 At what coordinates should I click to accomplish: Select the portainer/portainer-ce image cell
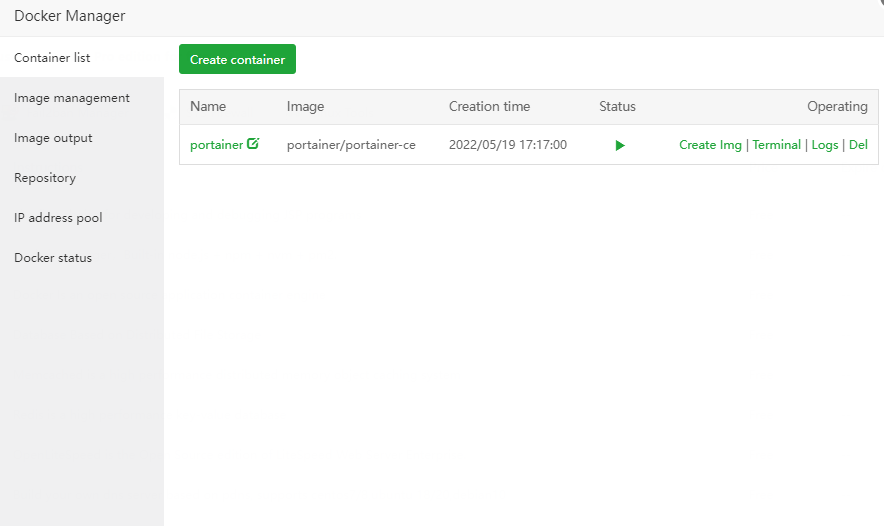(x=351, y=145)
